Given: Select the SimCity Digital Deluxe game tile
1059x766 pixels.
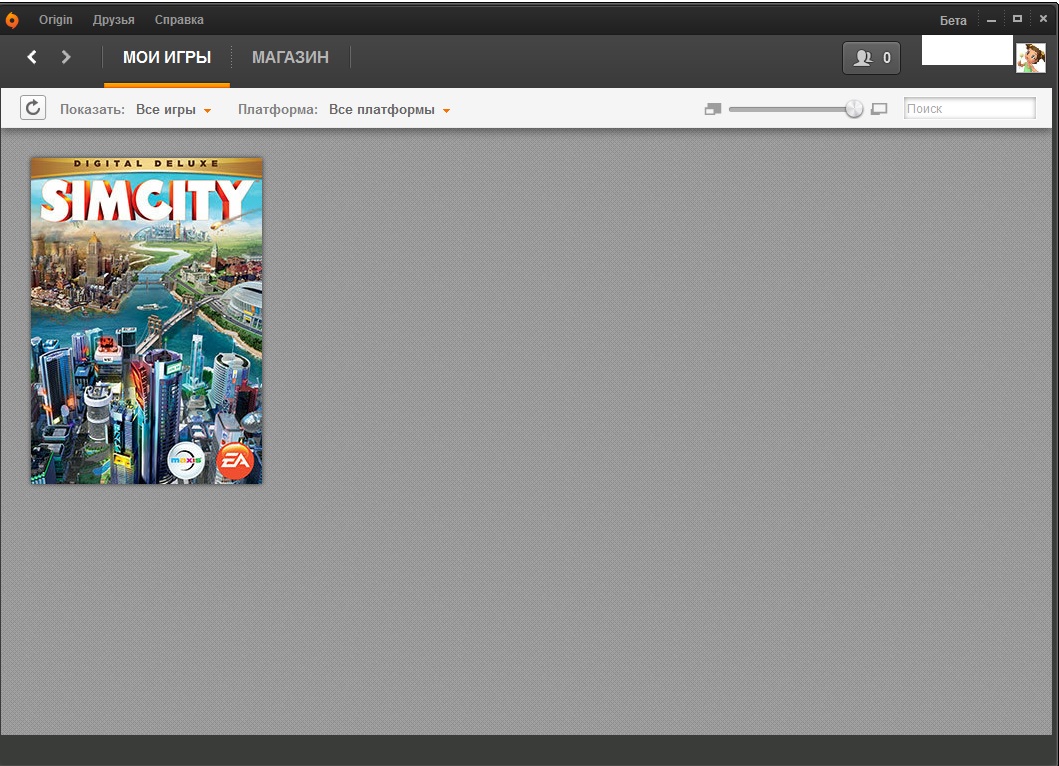Looking at the screenshot, I should [147, 320].
